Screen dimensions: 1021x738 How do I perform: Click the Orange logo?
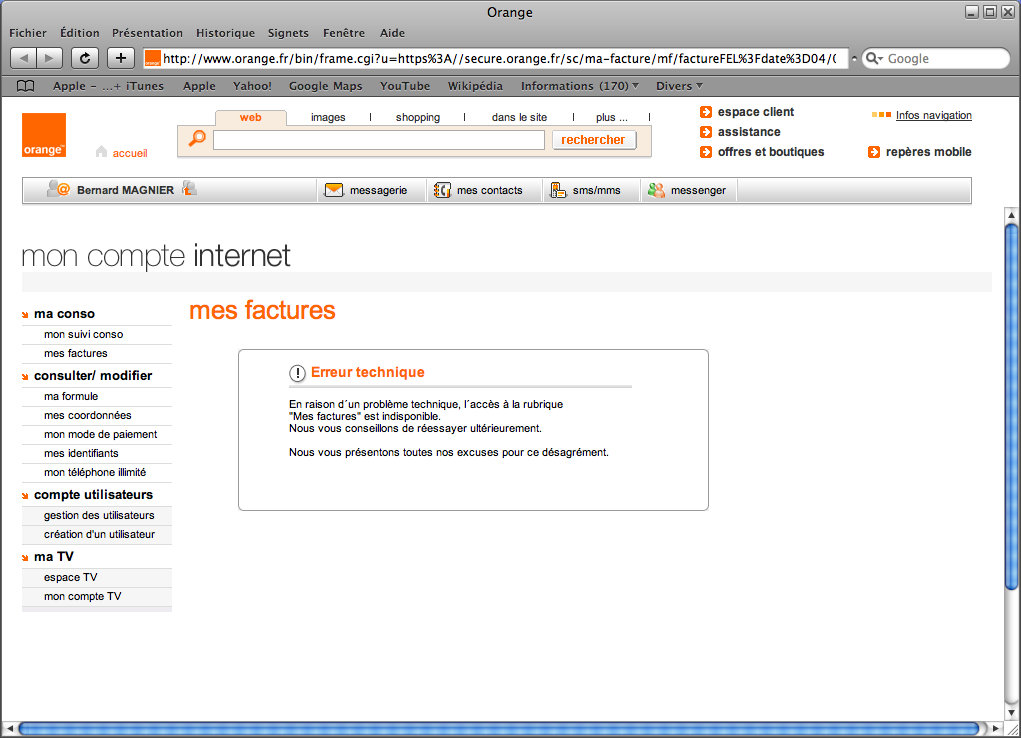43,135
